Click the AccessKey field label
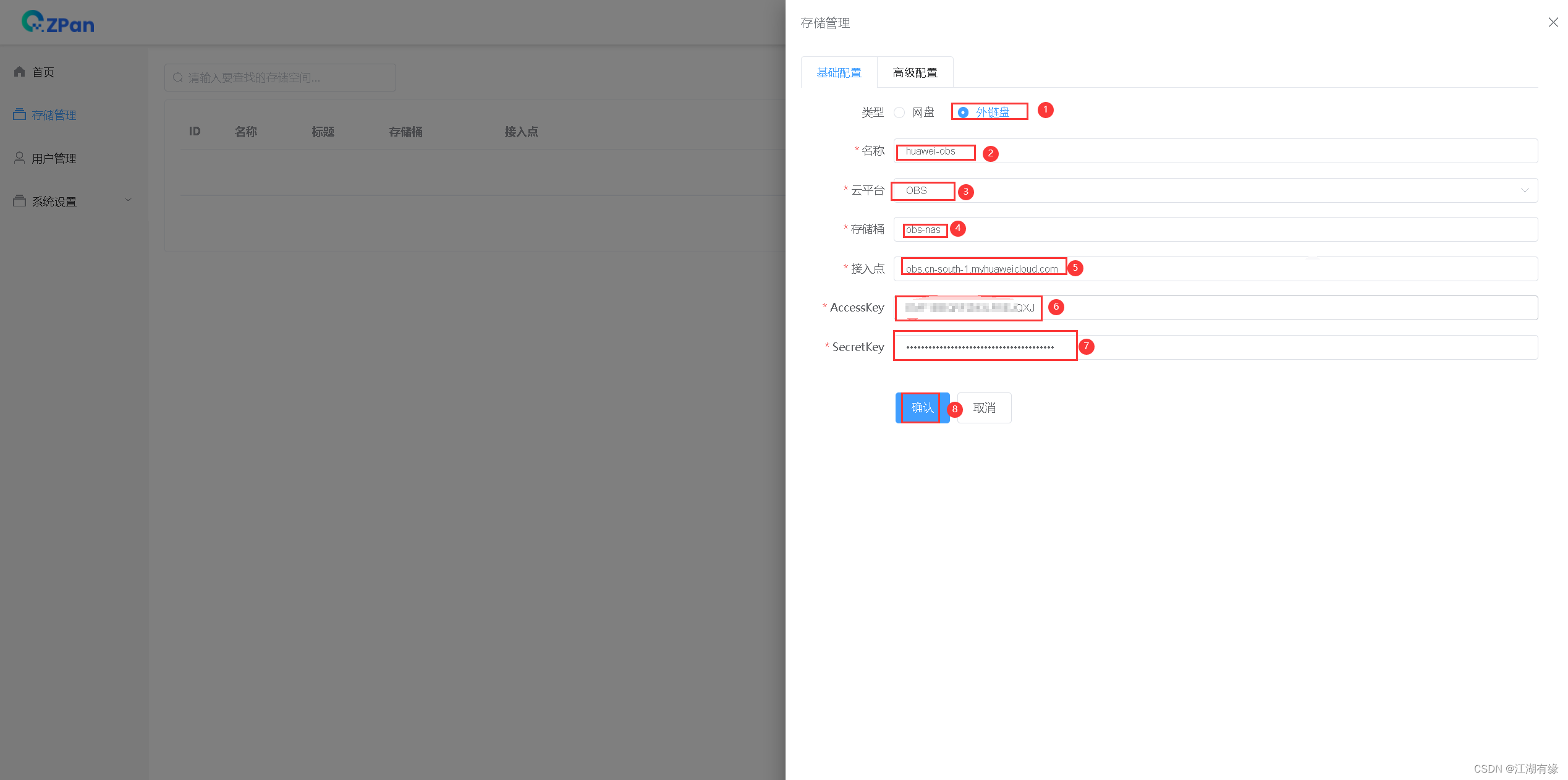 (x=857, y=307)
